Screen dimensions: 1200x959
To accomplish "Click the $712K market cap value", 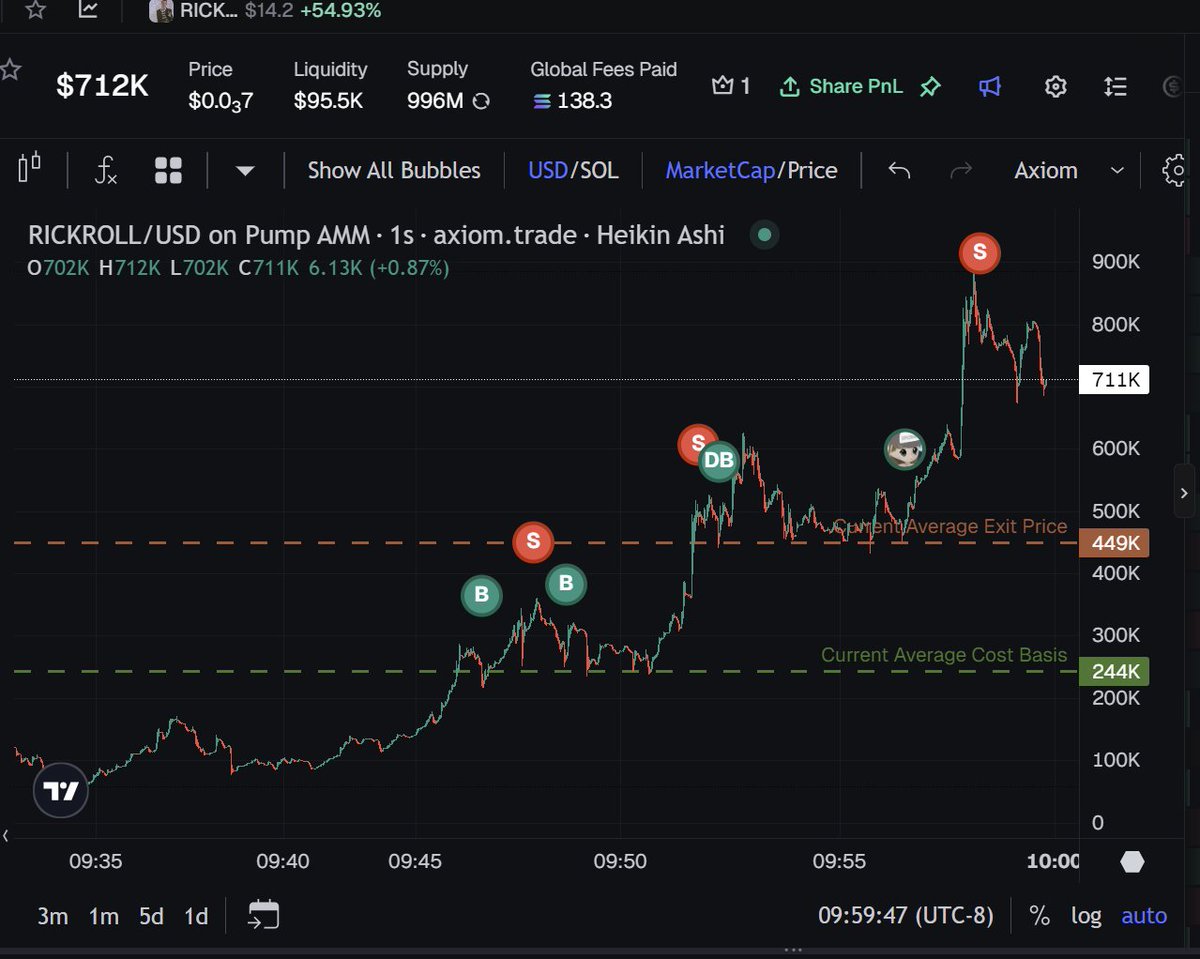I will click(103, 86).
